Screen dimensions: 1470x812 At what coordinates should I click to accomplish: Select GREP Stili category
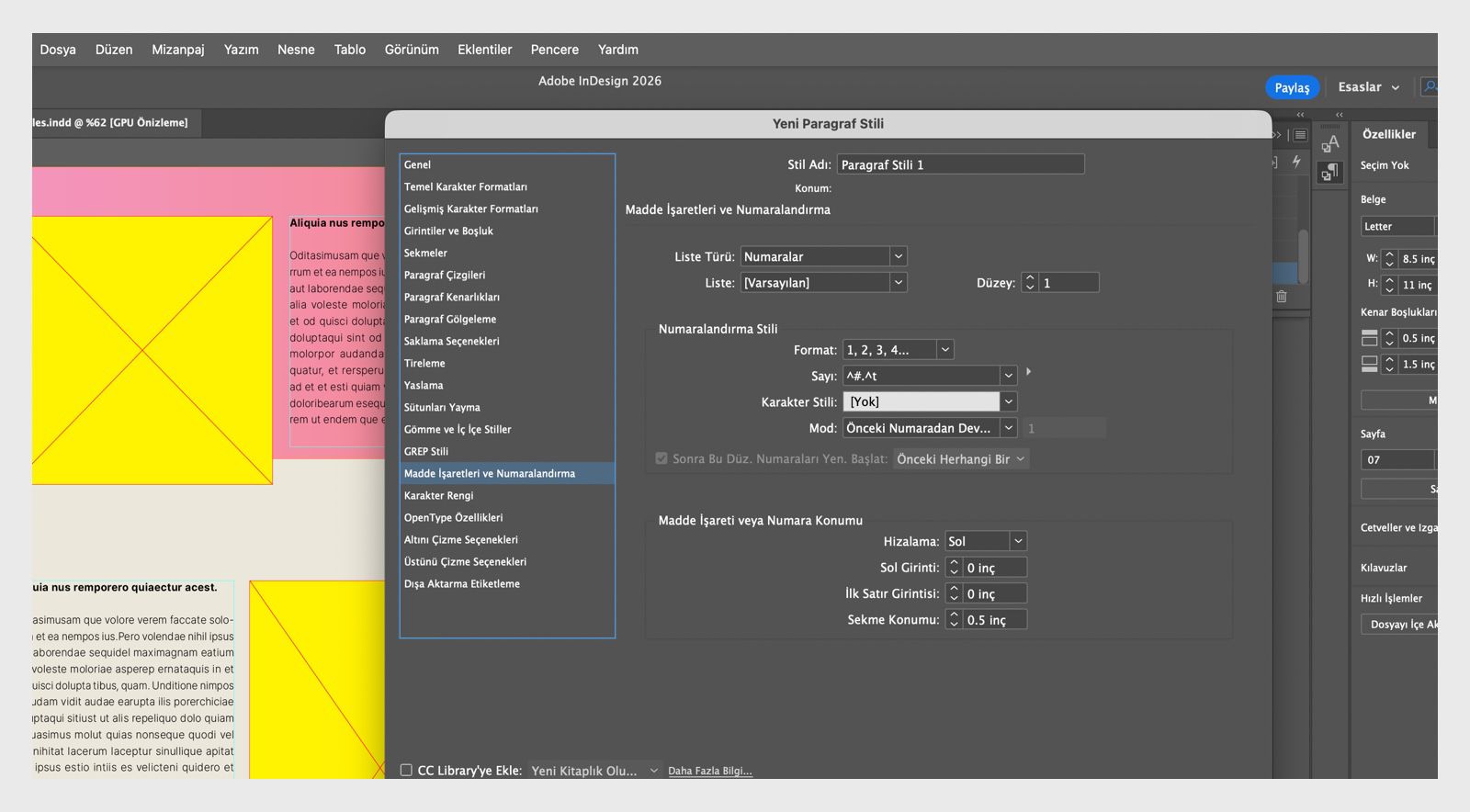tap(507, 452)
